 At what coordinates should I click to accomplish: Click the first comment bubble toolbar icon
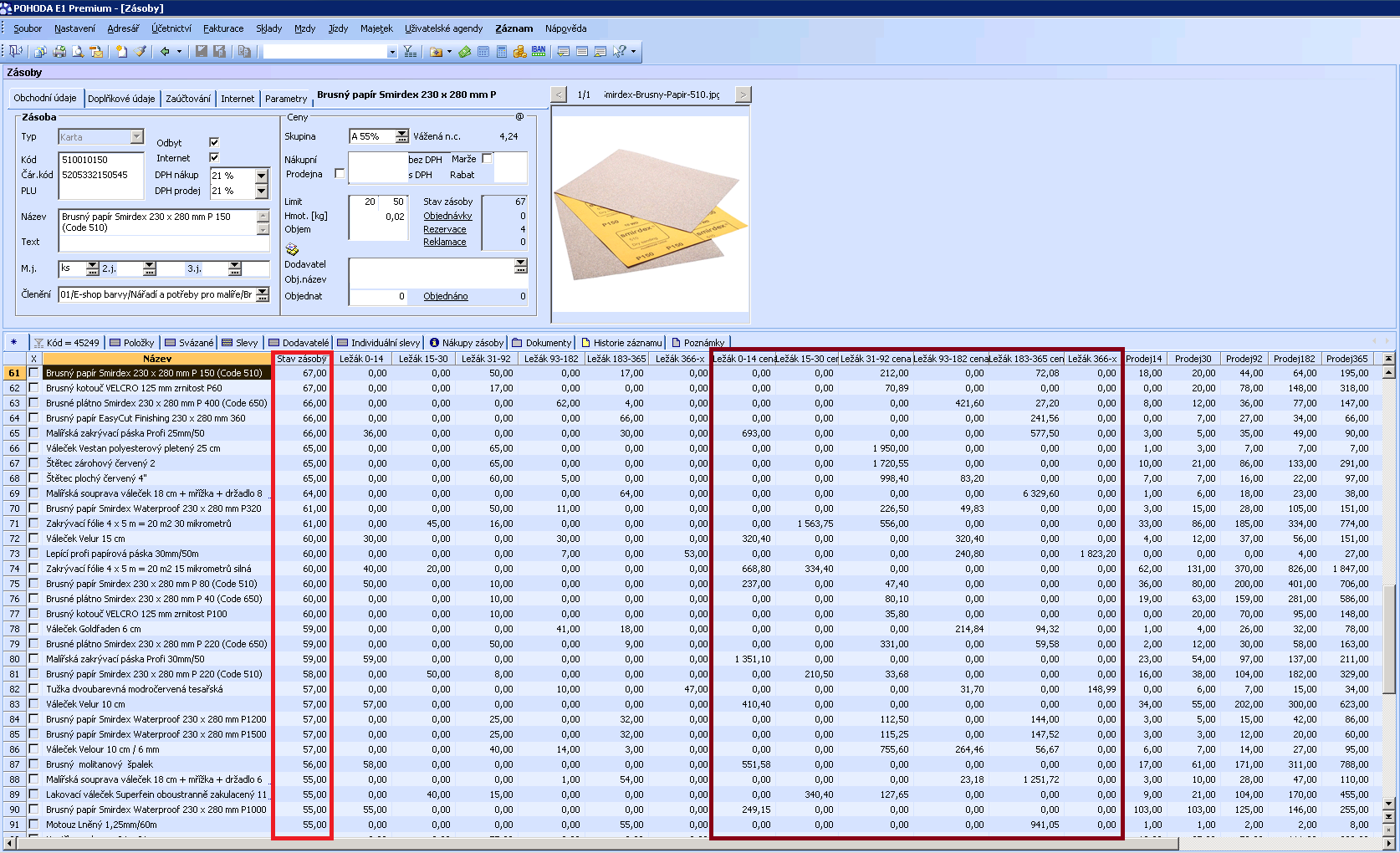tap(564, 51)
